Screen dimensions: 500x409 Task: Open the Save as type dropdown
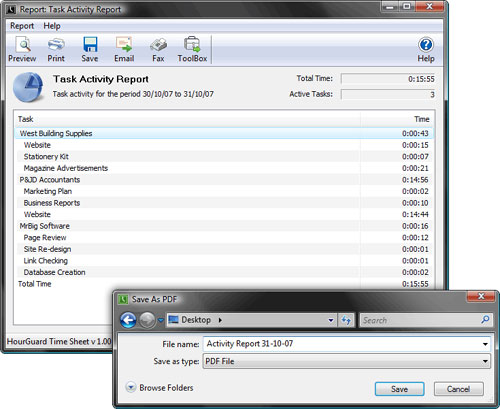(347, 361)
